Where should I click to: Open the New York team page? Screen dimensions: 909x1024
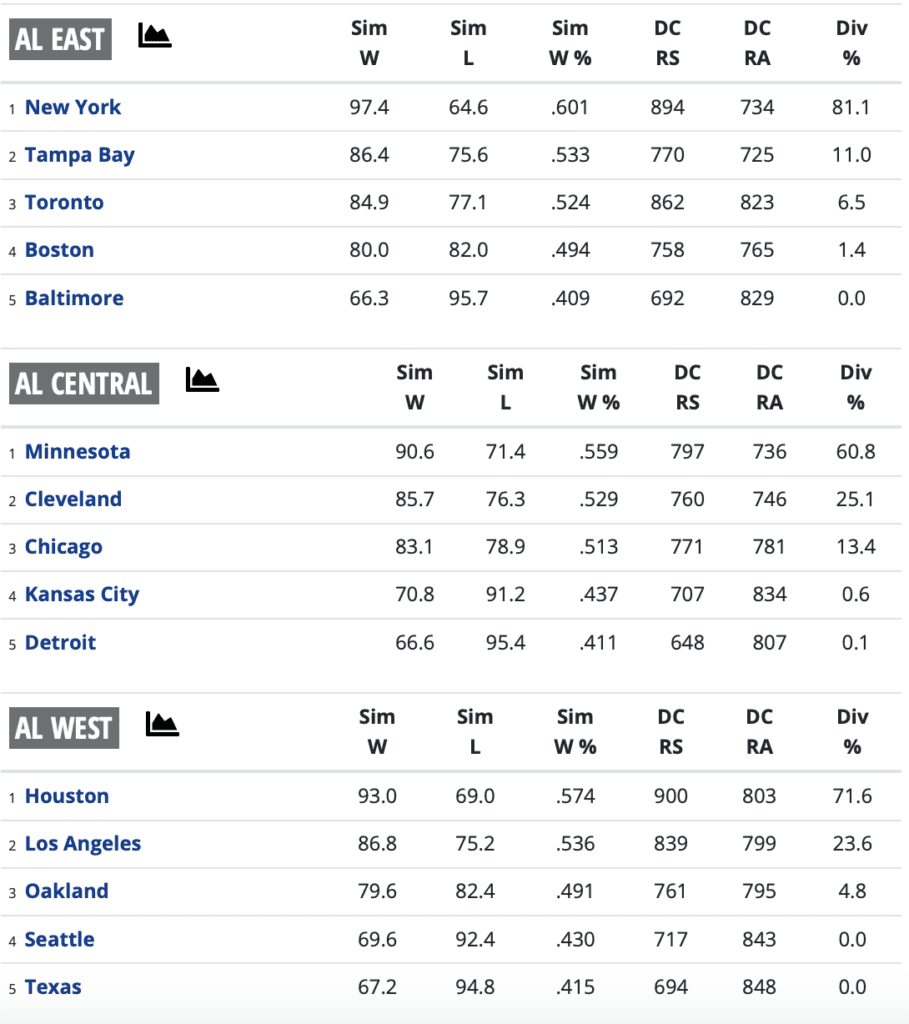[73, 107]
